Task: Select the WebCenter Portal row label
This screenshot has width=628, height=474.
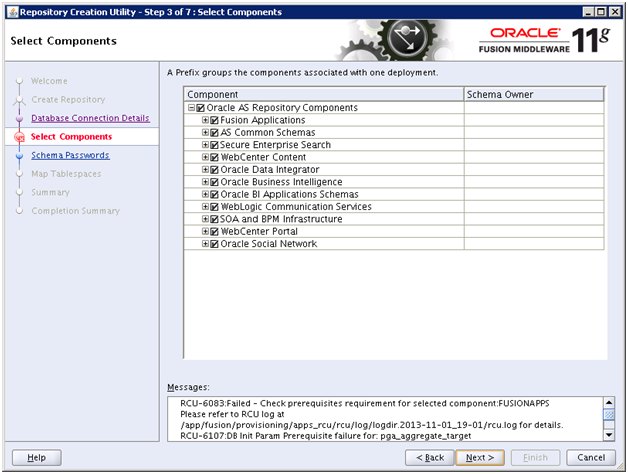Action: 259,232
